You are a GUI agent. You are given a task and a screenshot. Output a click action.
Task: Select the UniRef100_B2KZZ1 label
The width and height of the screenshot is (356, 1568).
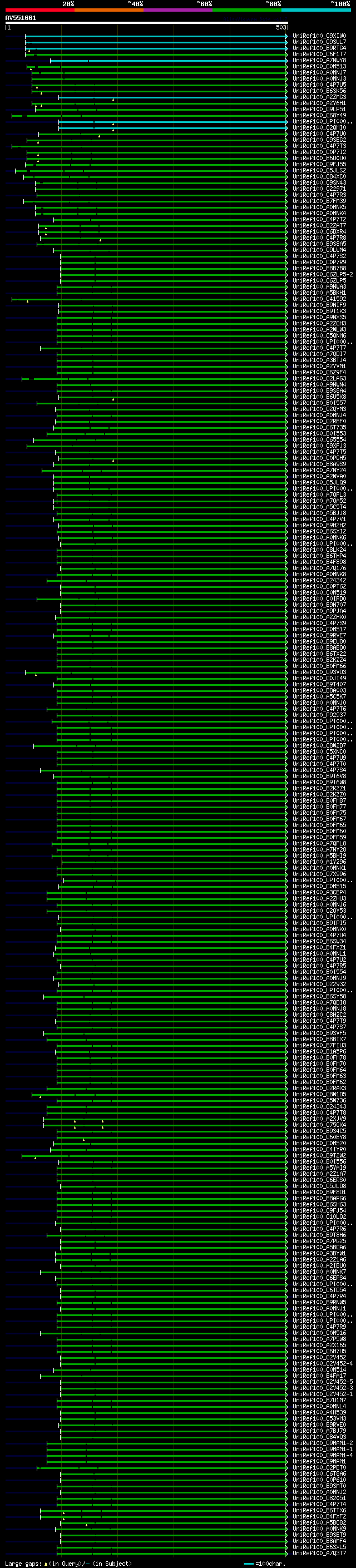[x=319, y=788]
